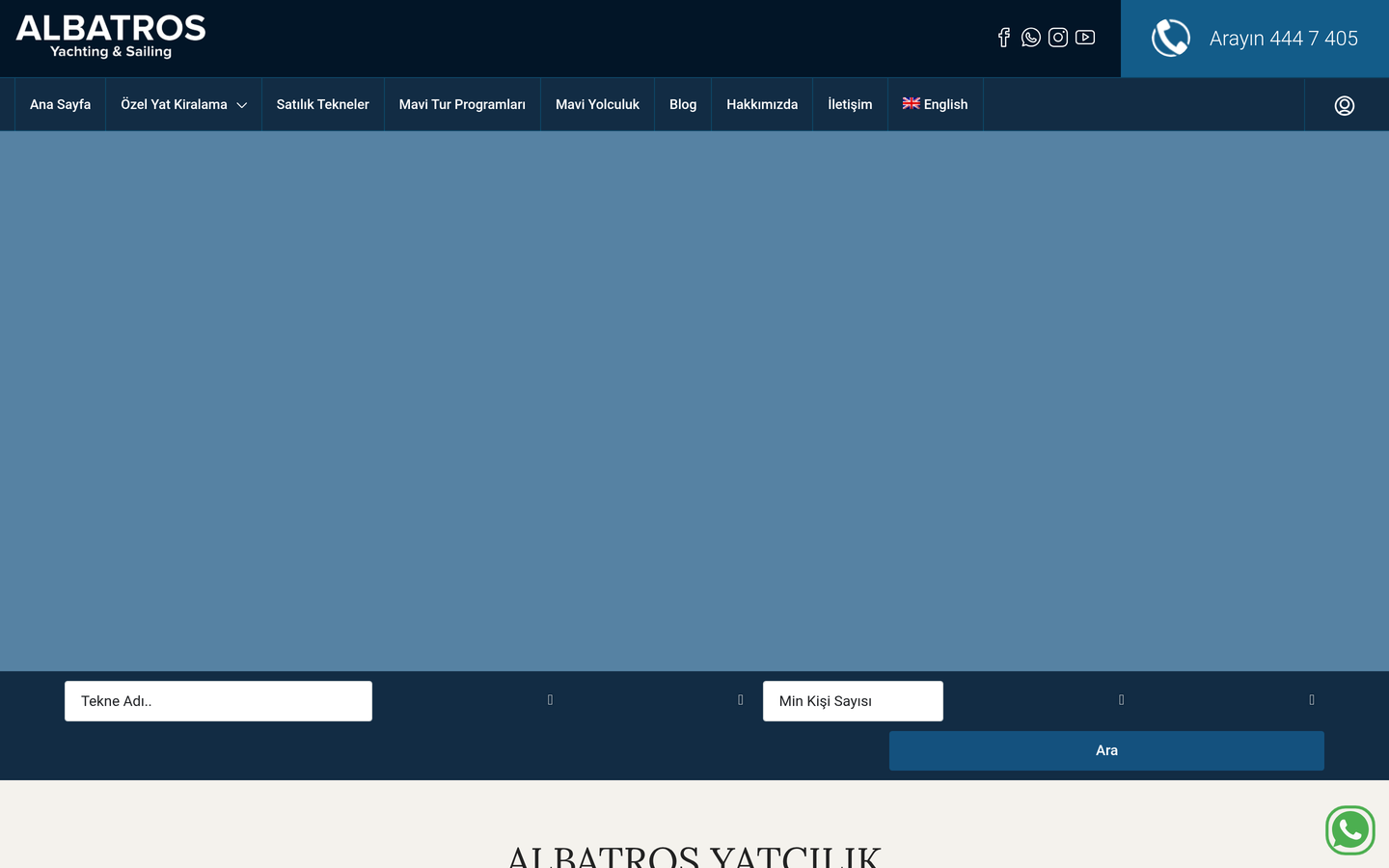1389x868 pixels.
Task: Open Hakkımızda in the navigation bar
Action: pyautogui.click(x=762, y=104)
